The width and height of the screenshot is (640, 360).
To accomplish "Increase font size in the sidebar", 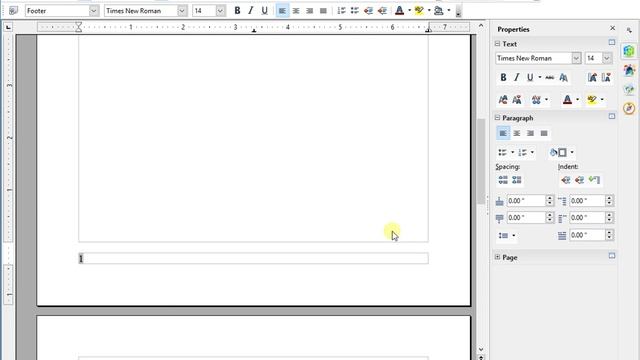I will click(x=592, y=78).
